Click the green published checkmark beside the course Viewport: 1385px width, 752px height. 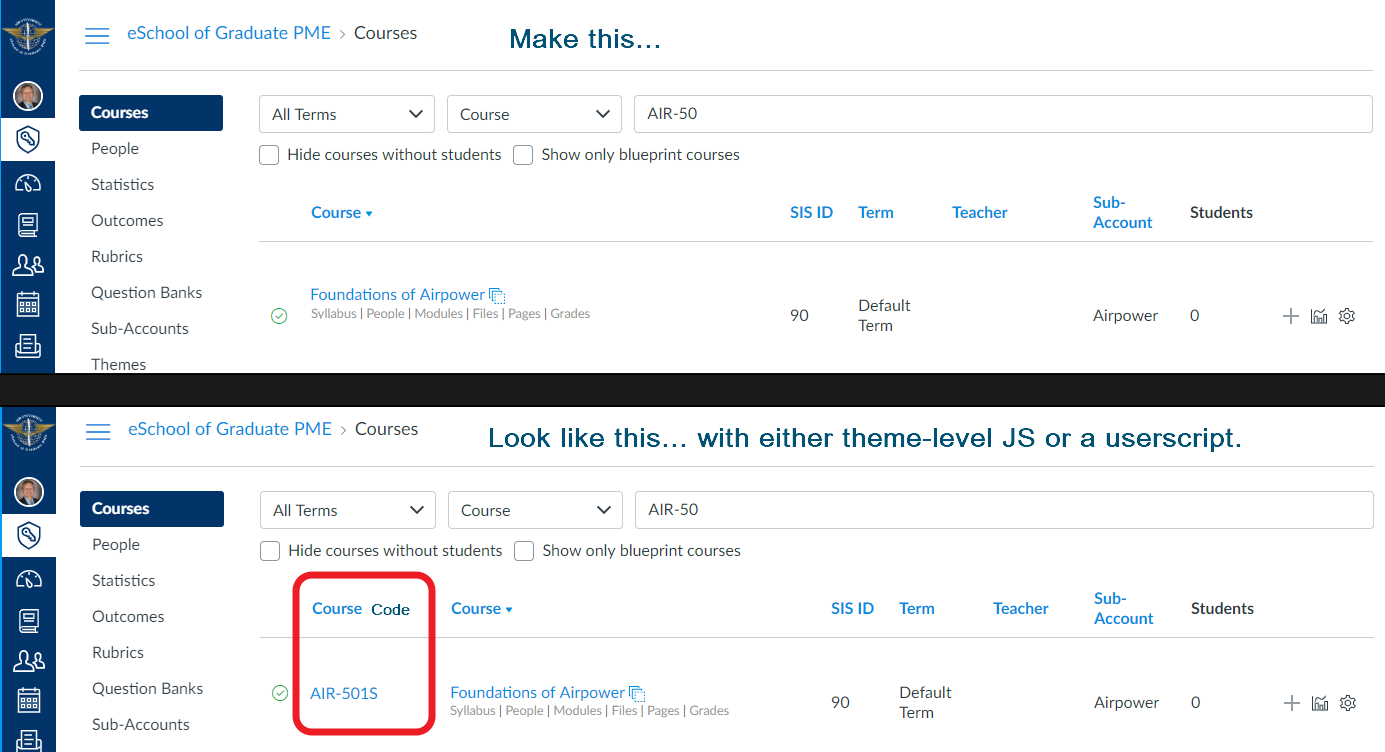click(279, 315)
